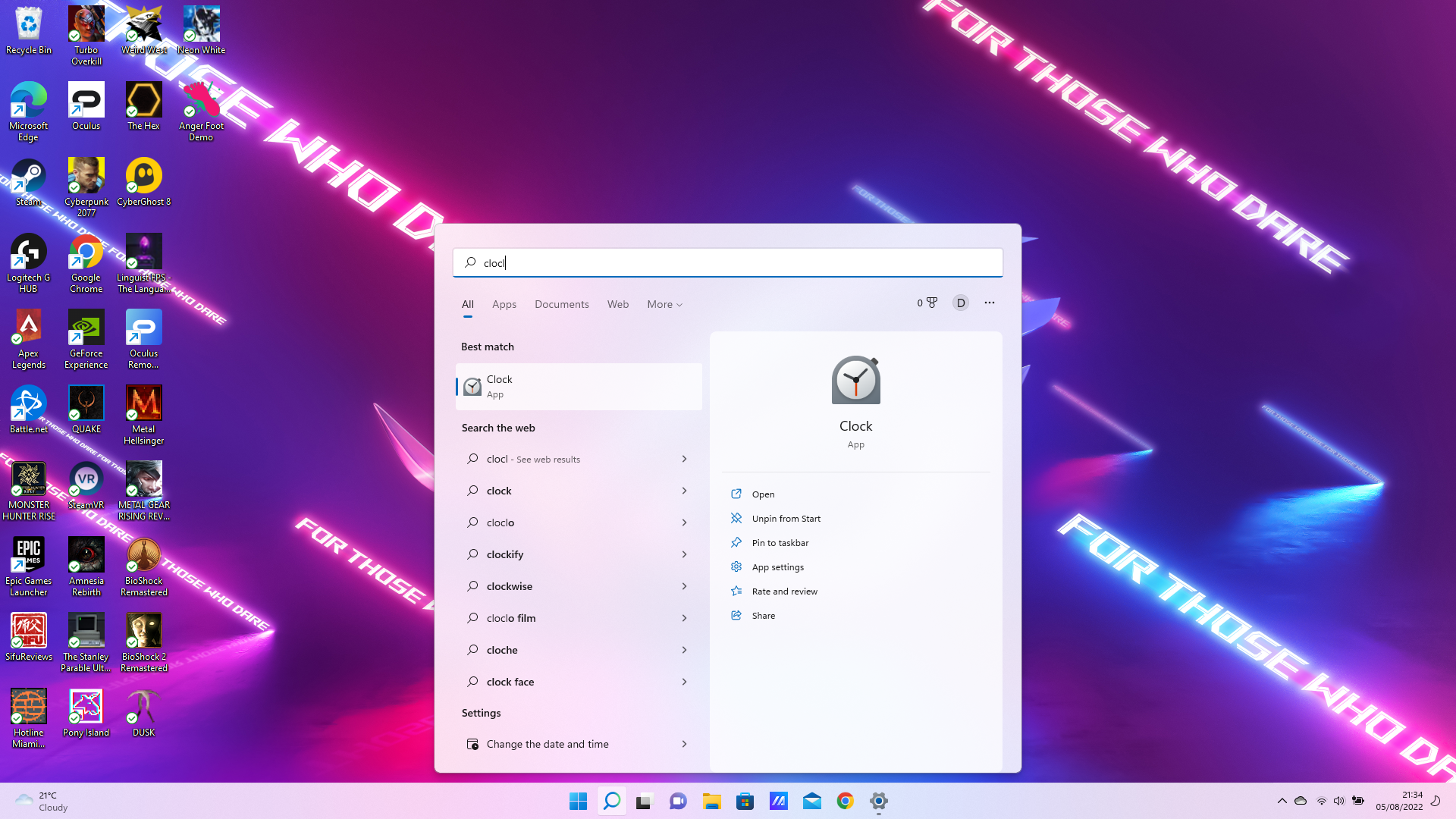Select the Web tab
Viewport: 1456px width, 819px height.
point(617,304)
